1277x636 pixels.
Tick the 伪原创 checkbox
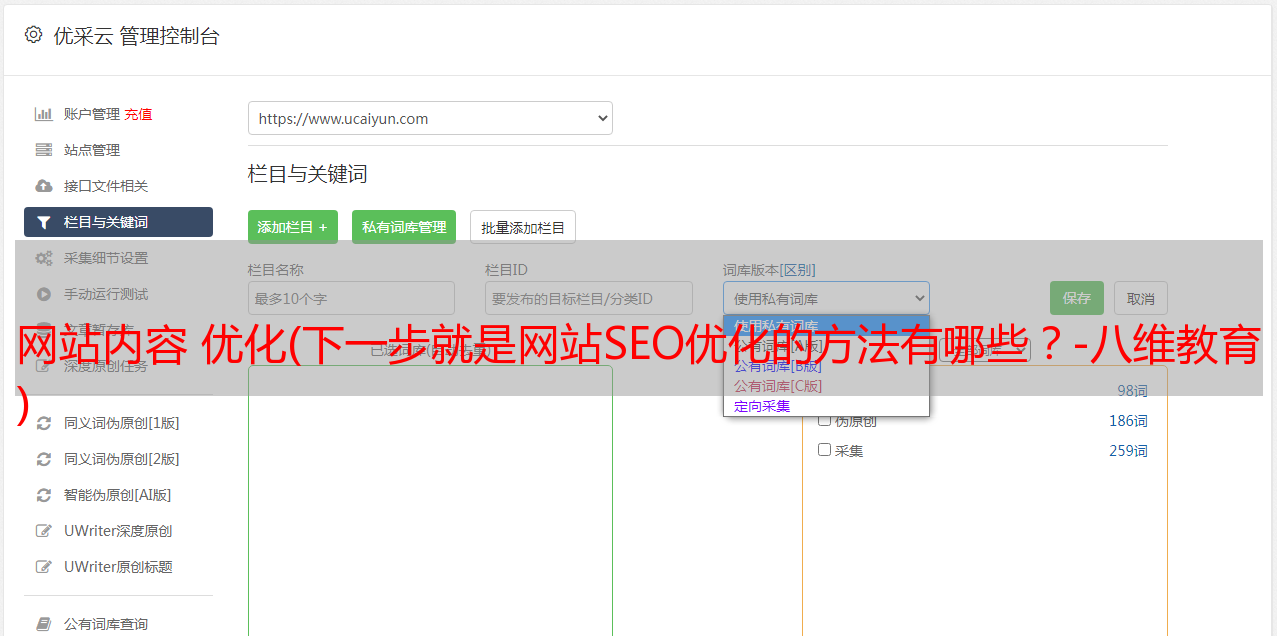(825, 420)
